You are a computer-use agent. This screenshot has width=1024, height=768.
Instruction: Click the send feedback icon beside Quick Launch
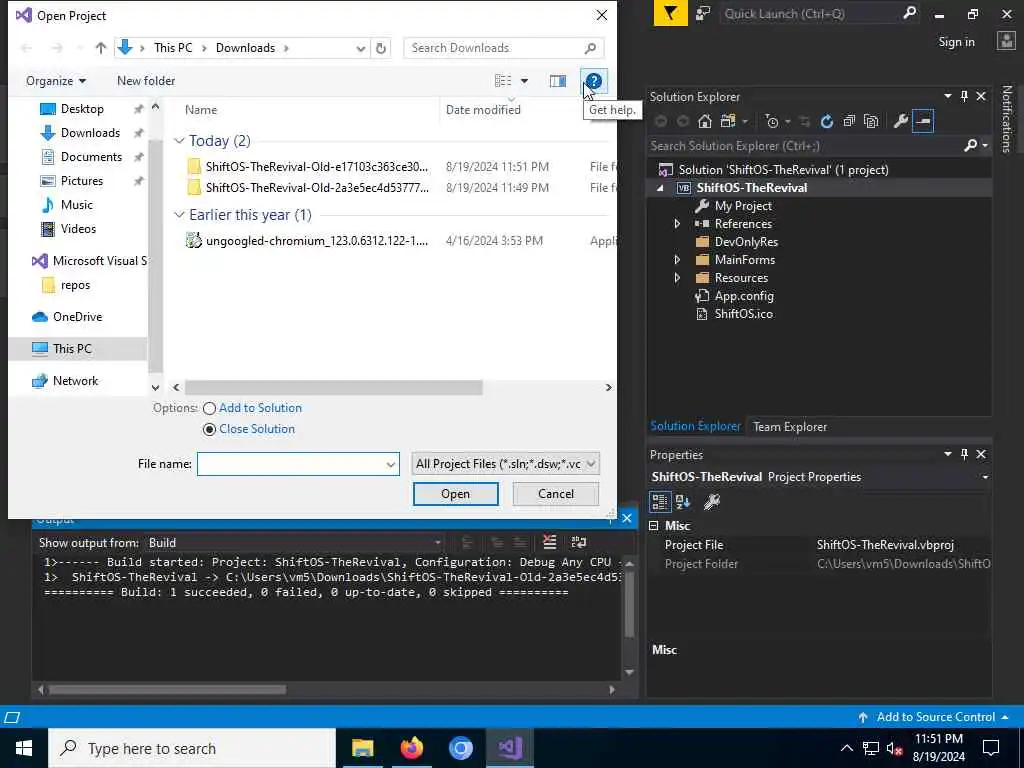click(x=703, y=14)
